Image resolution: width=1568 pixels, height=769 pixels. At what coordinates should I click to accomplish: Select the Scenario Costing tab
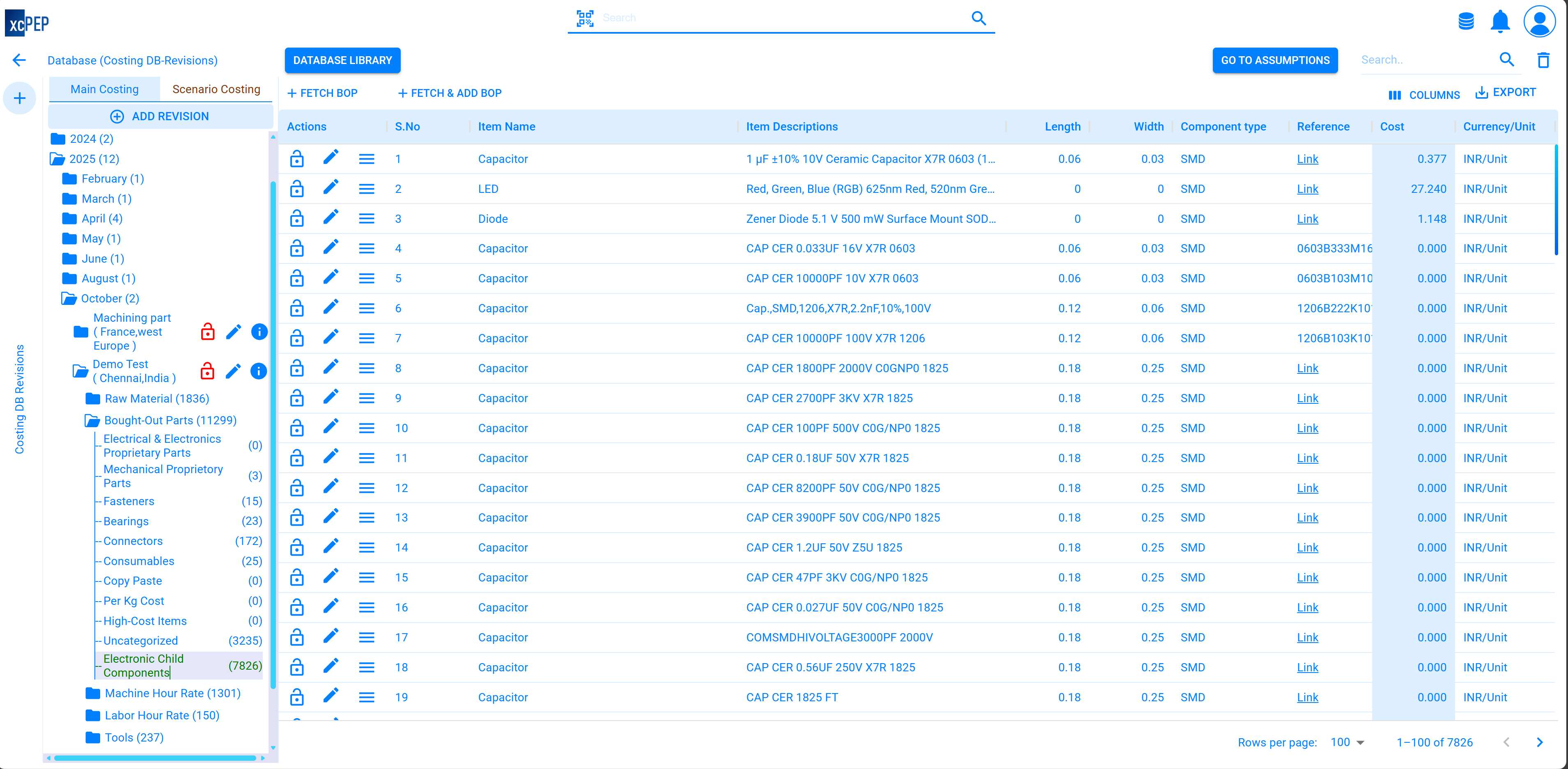tap(216, 89)
